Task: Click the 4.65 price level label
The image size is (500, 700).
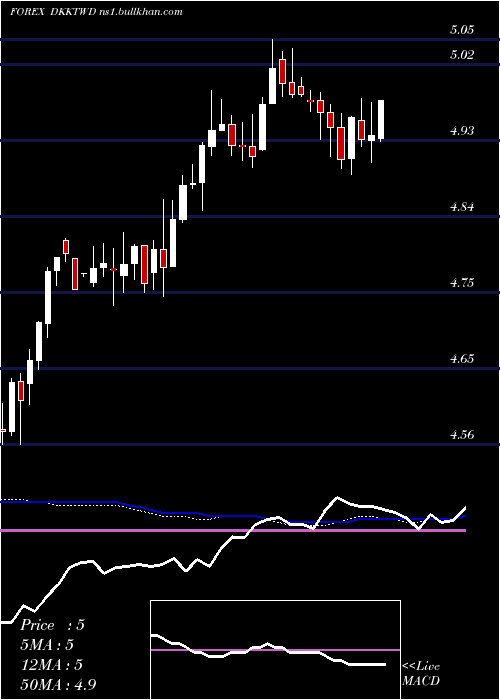Action: point(462,358)
